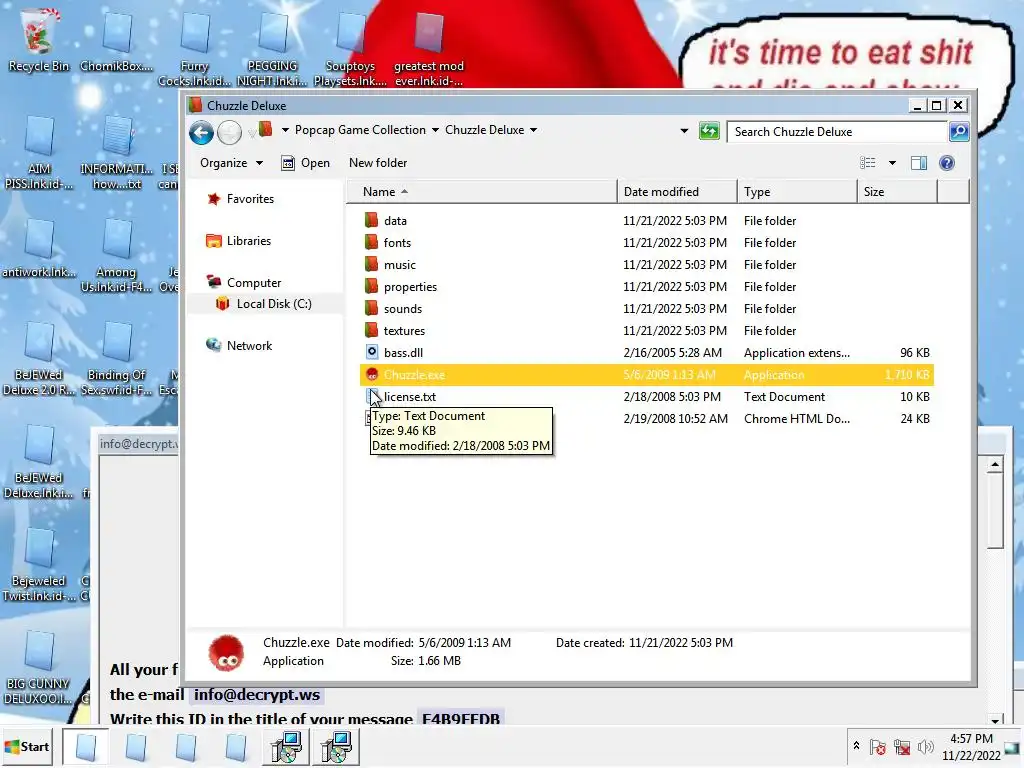Click scroll up arrow in ransom note window

(995, 464)
